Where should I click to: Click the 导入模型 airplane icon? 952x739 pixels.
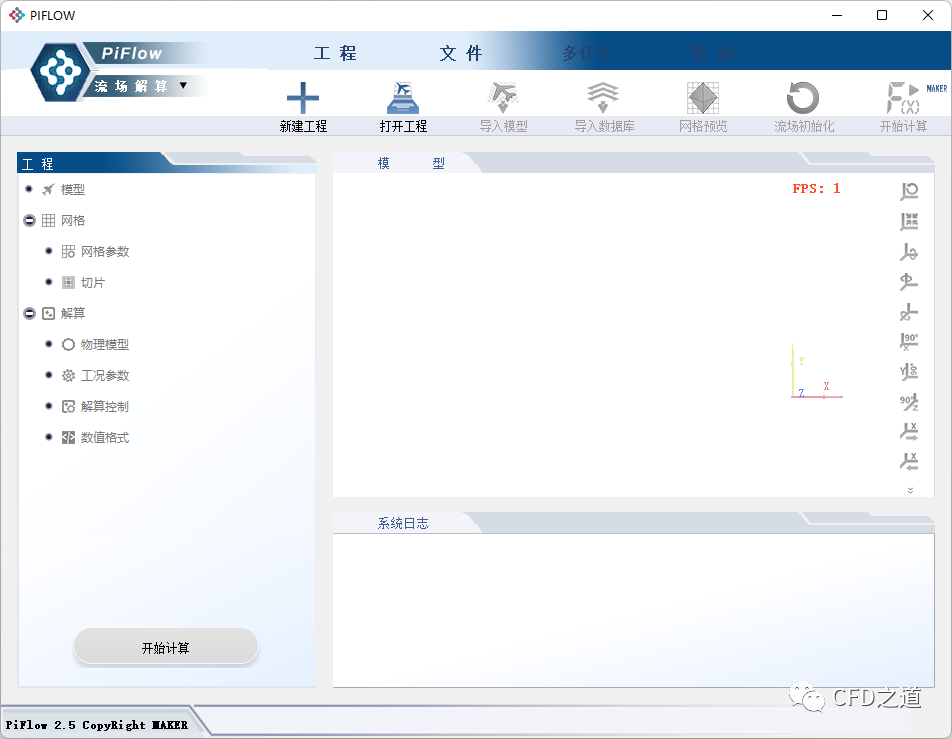pyautogui.click(x=503, y=98)
